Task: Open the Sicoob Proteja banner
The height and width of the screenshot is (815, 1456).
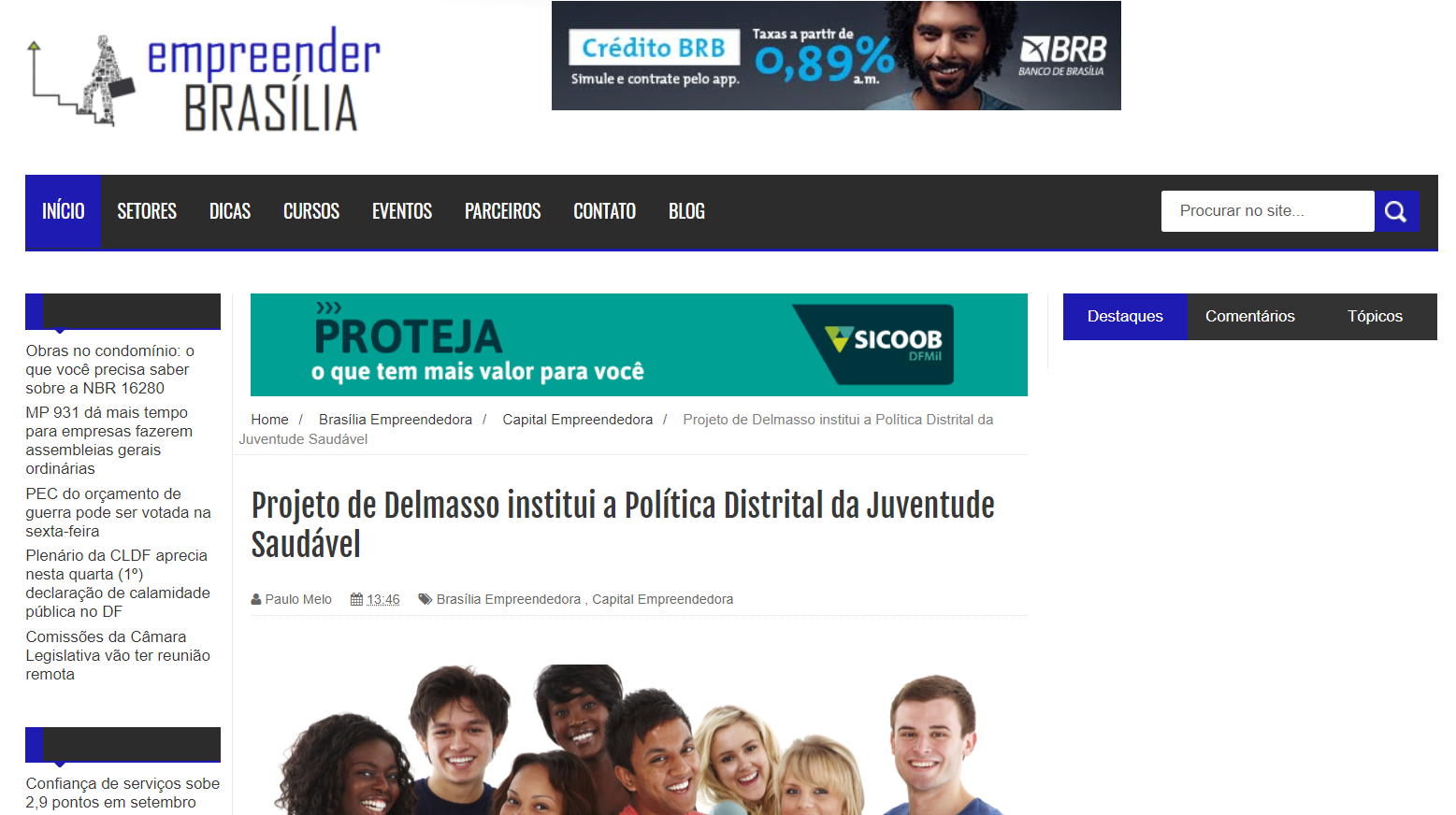Action: pyautogui.click(x=639, y=345)
